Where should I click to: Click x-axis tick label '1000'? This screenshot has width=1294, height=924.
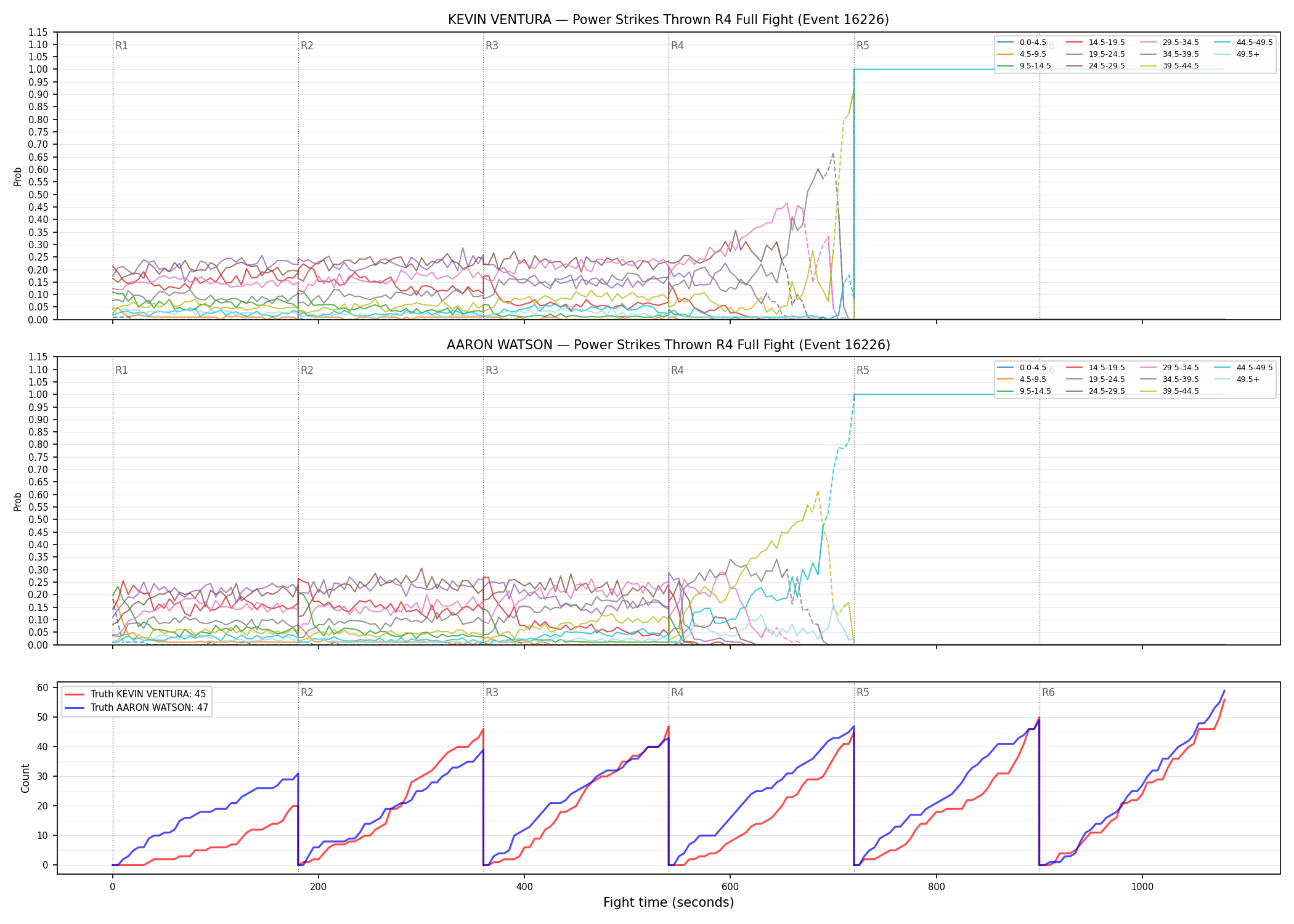1142,886
